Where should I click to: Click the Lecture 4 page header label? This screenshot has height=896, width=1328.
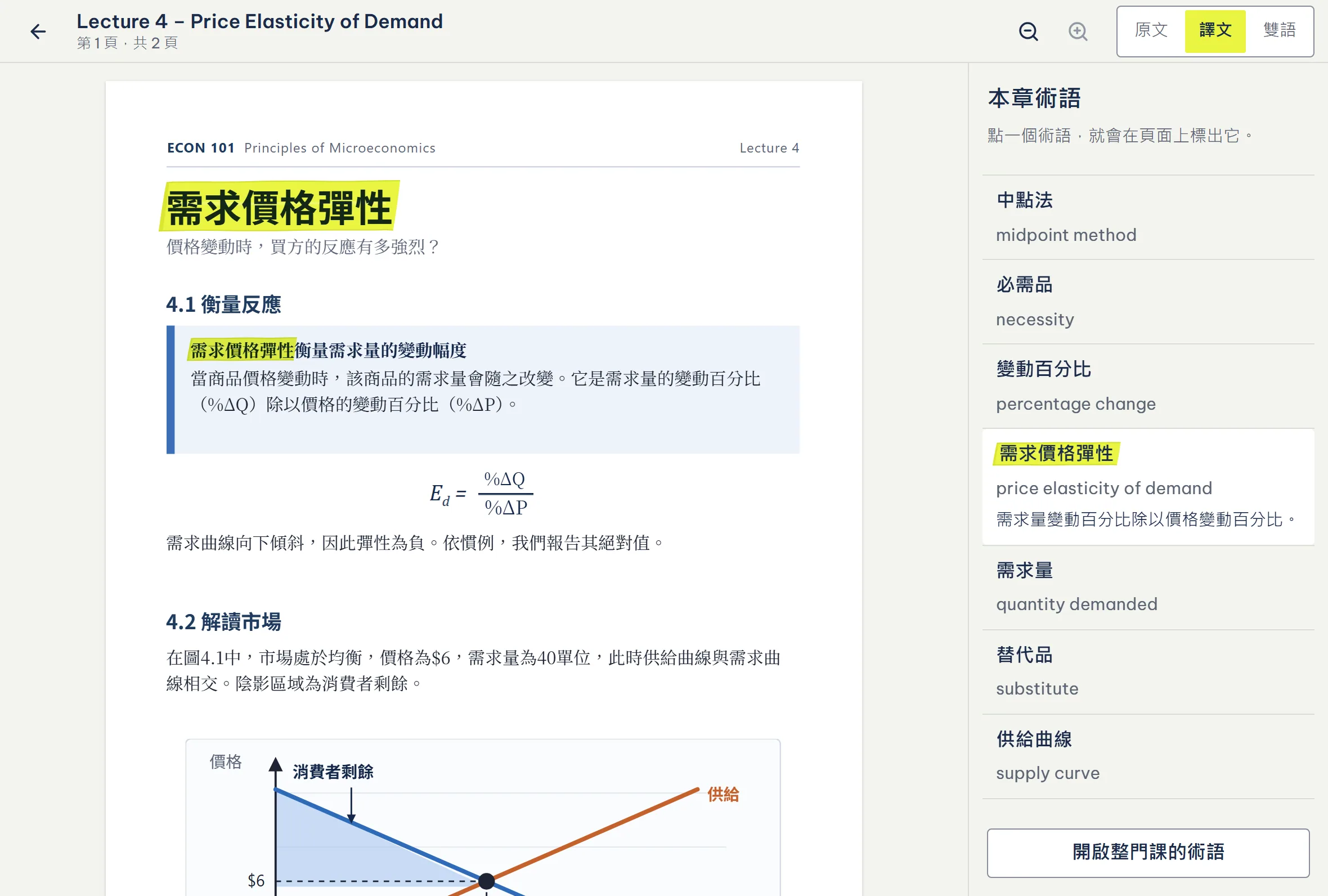click(769, 148)
